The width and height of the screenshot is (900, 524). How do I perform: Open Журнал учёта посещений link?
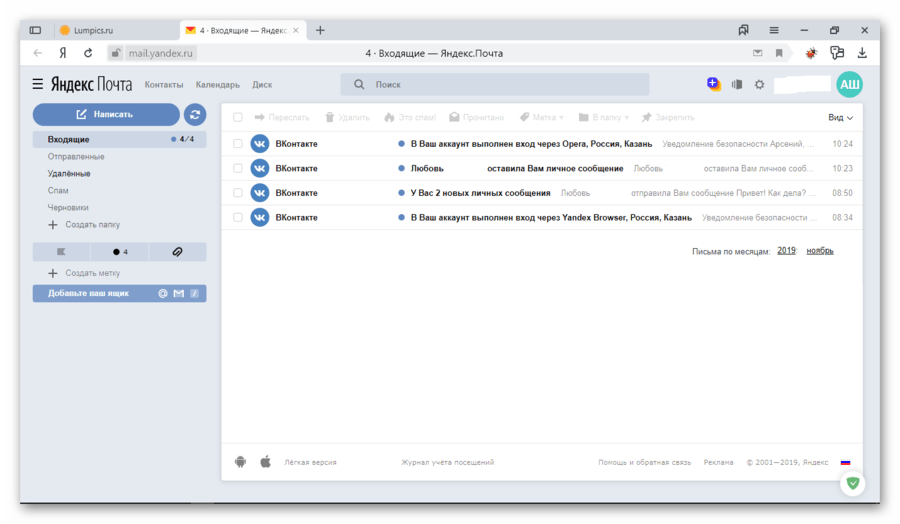(x=447, y=462)
